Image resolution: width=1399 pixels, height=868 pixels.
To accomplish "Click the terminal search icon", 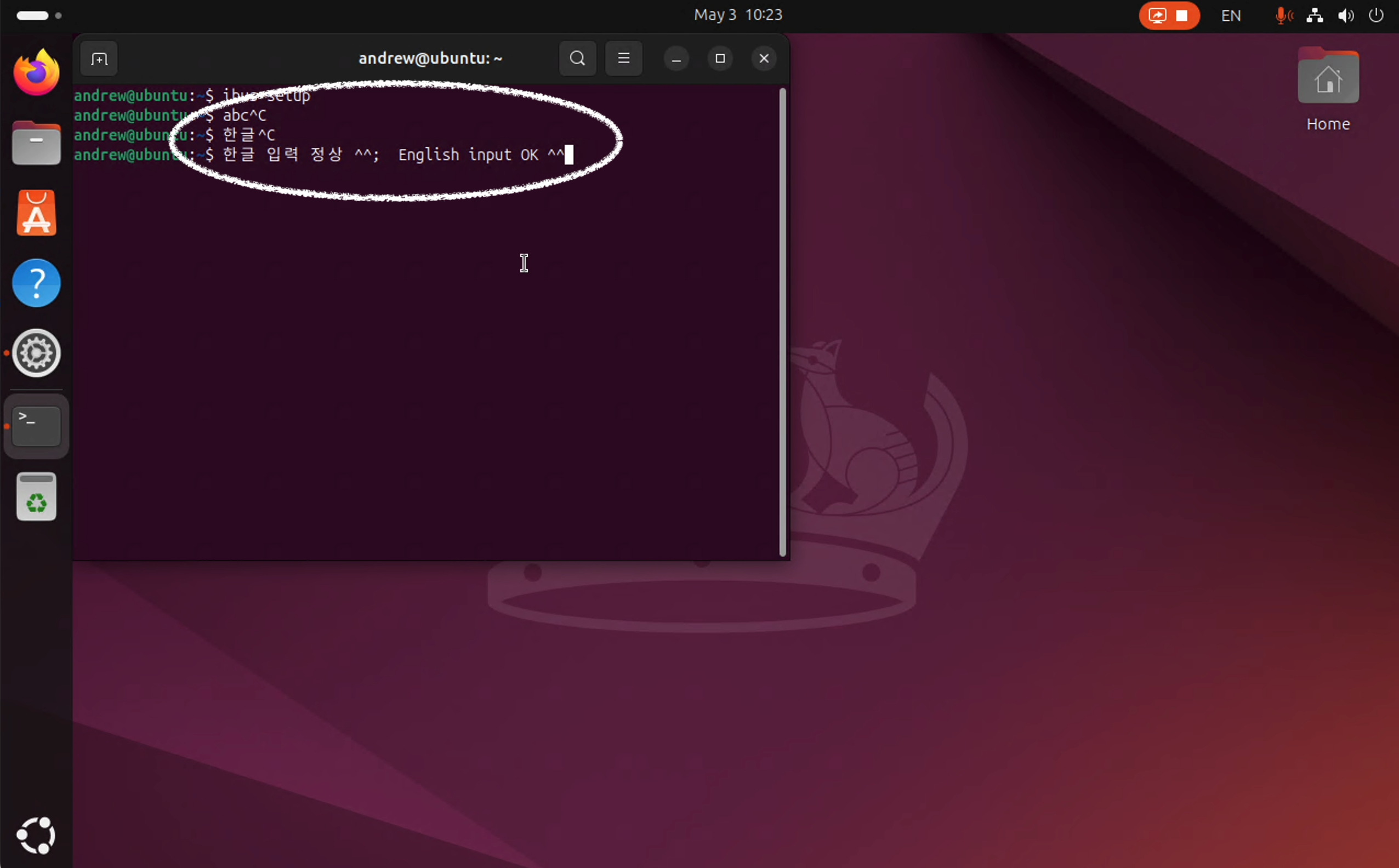I will tap(577, 59).
